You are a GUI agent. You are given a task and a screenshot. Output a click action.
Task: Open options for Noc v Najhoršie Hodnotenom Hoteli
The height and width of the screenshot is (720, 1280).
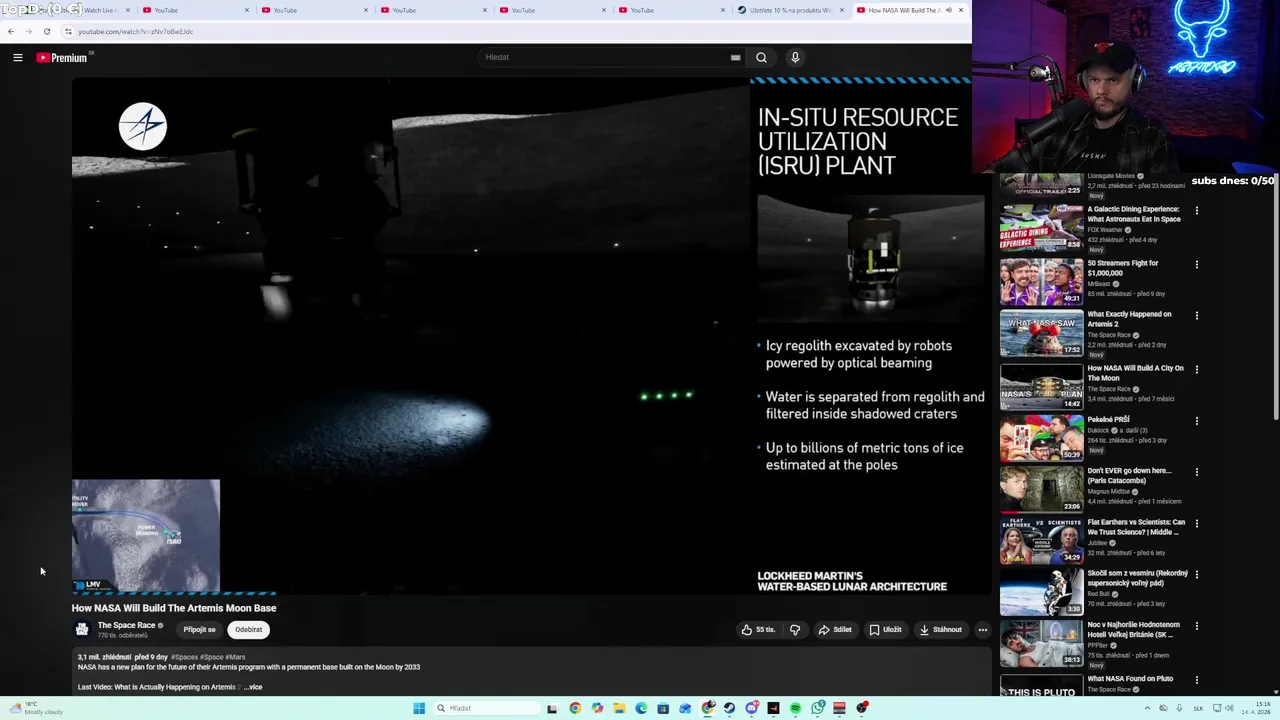(x=1196, y=626)
